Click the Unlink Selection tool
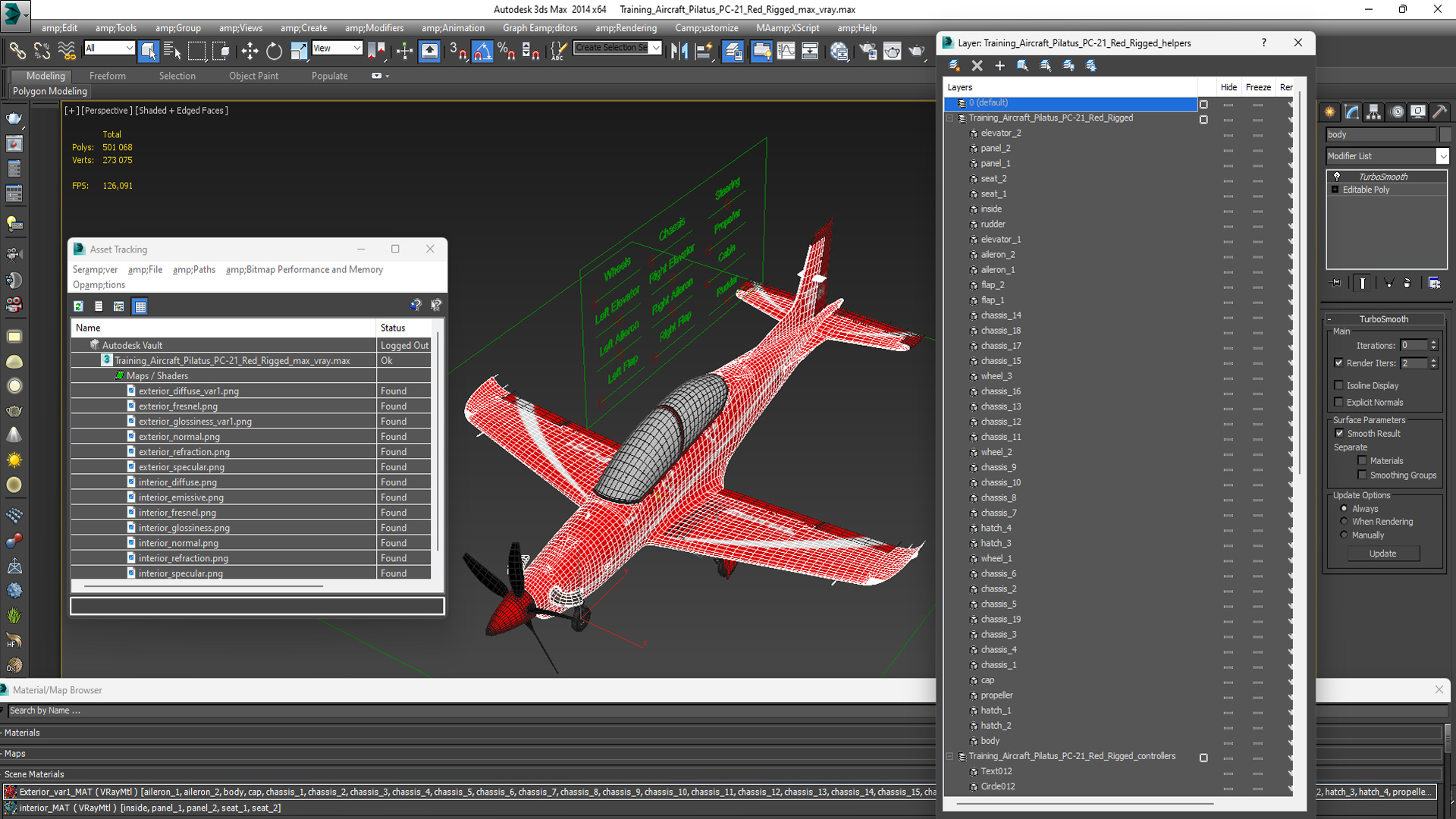This screenshot has width=1456, height=819. click(42, 51)
